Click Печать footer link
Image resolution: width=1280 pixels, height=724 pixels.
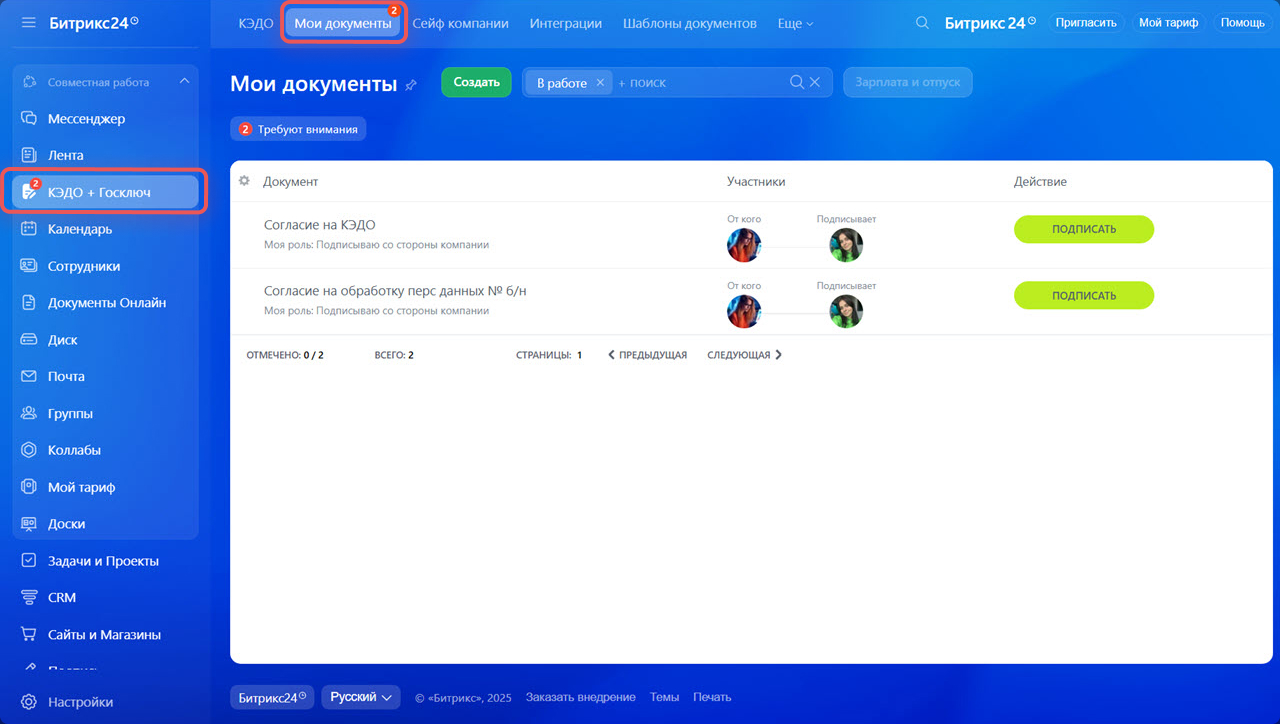pyautogui.click(x=712, y=697)
